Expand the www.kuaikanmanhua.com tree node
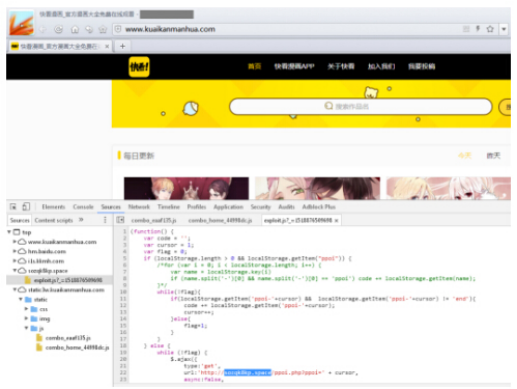Image resolution: width=517 pixels, height=389 pixels. [x=14, y=242]
